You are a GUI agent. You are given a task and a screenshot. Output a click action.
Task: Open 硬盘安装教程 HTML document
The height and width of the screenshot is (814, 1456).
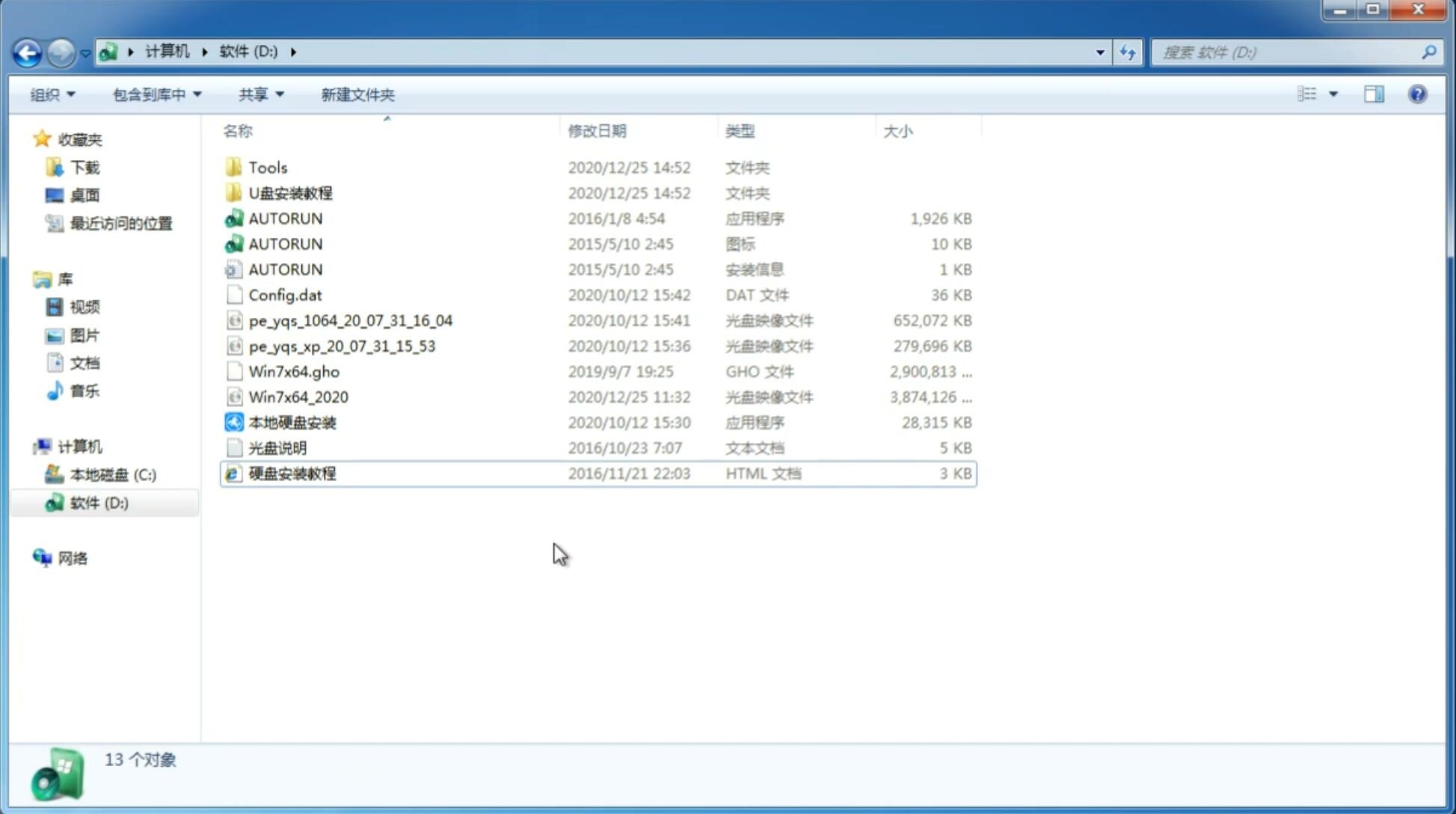[292, 473]
